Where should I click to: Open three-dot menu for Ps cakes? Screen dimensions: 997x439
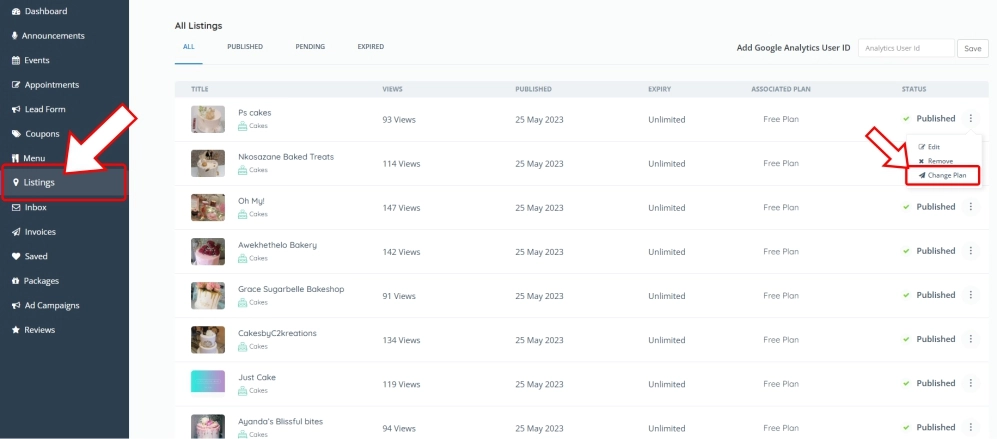(970, 119)
